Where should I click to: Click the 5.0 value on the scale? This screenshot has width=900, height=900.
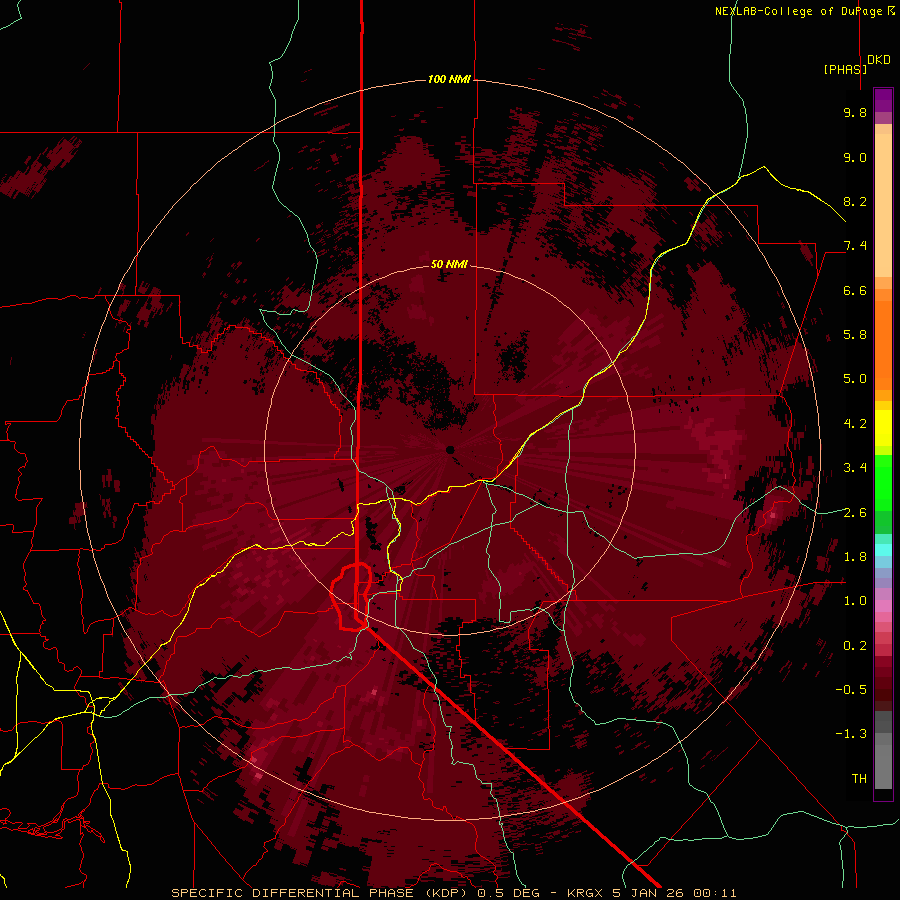[855, 379]
